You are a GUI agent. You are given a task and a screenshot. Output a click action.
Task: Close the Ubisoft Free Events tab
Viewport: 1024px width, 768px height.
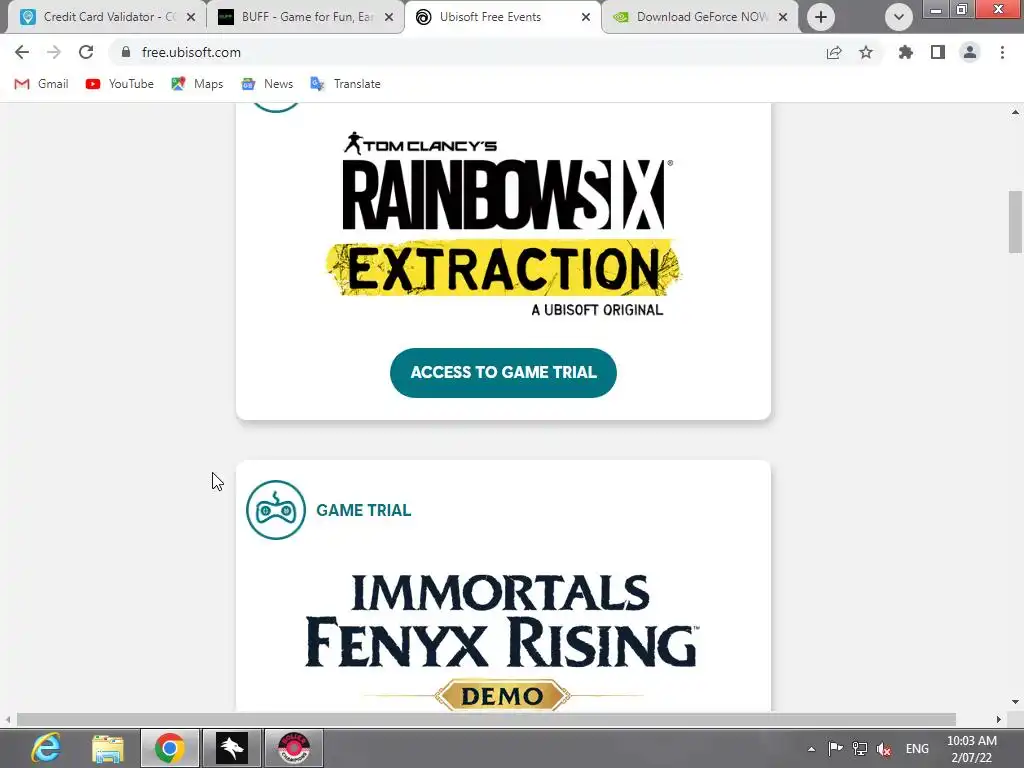[586, 17]
